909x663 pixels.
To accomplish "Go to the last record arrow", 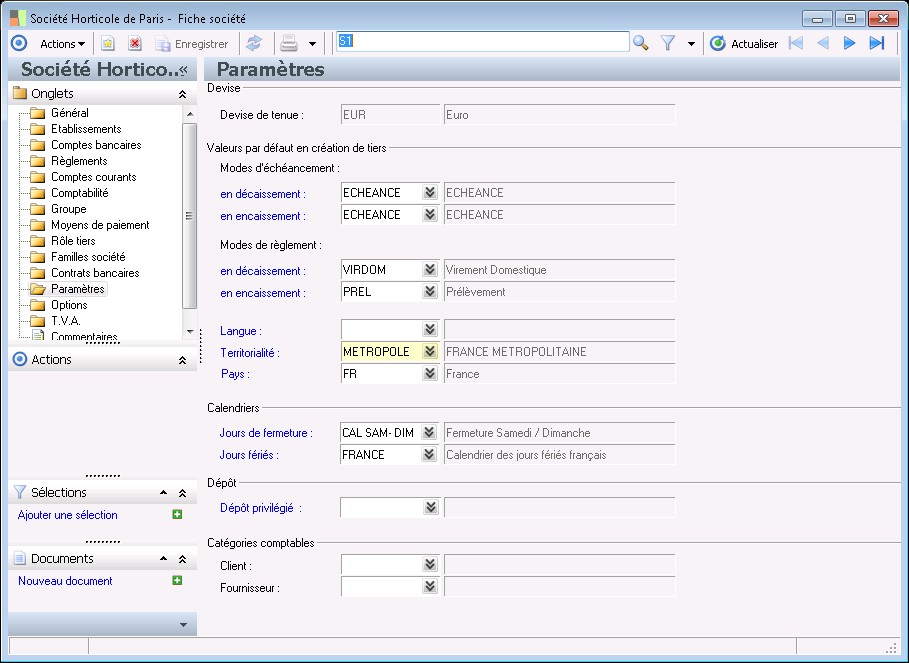I will pyautogui.click(x=877, y=43).
